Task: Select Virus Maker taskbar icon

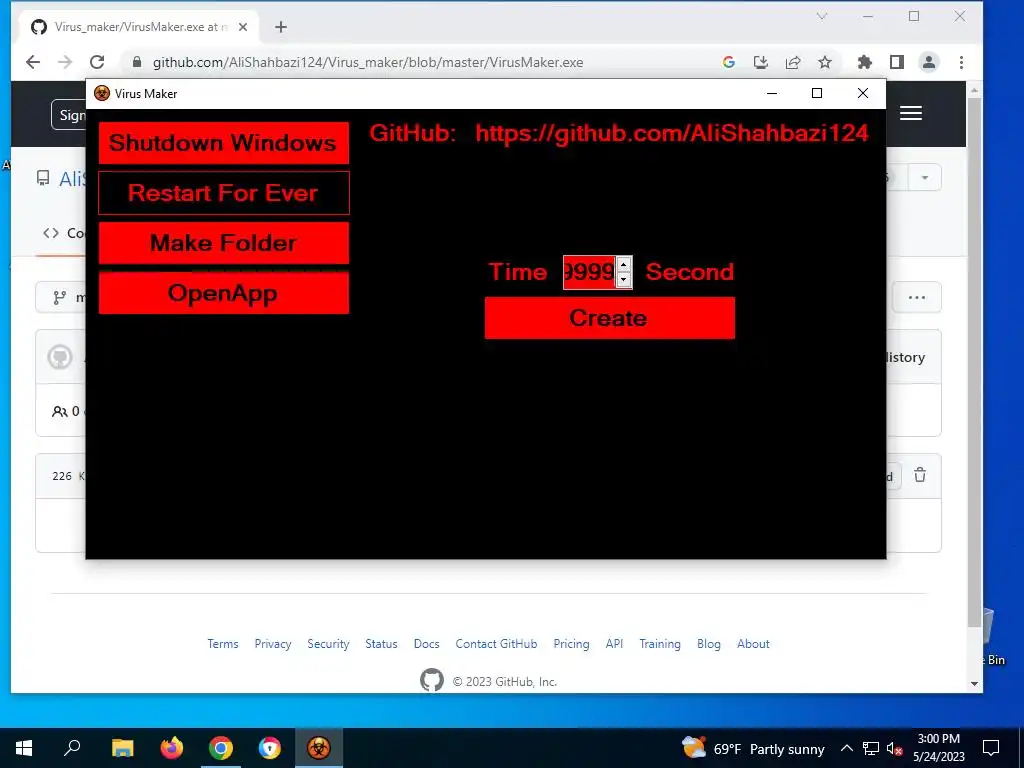Action: (x=319, y=748)
